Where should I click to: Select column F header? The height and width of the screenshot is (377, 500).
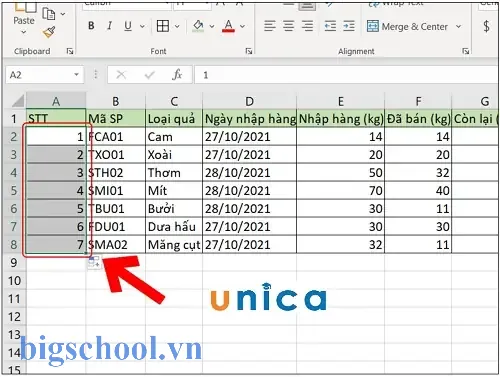[418, 101]
